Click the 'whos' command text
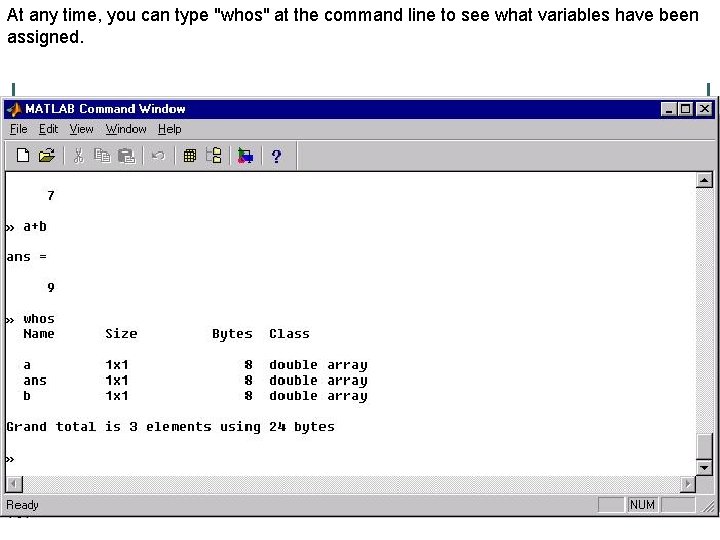This screenshot has height=540, width=720. coord(39,319)
